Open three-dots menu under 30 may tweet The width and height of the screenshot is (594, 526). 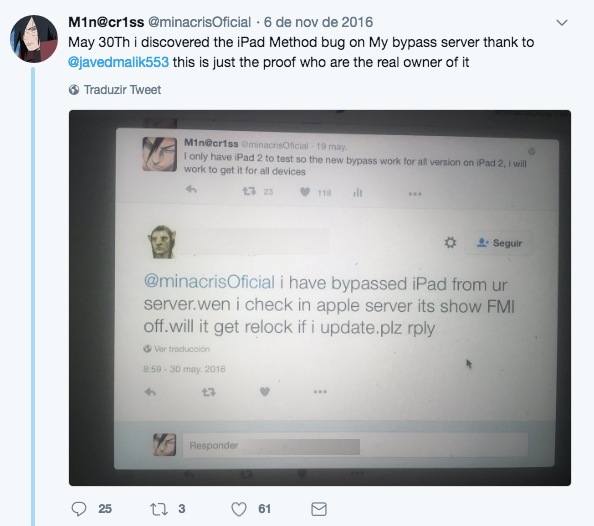tap(320, 391)
